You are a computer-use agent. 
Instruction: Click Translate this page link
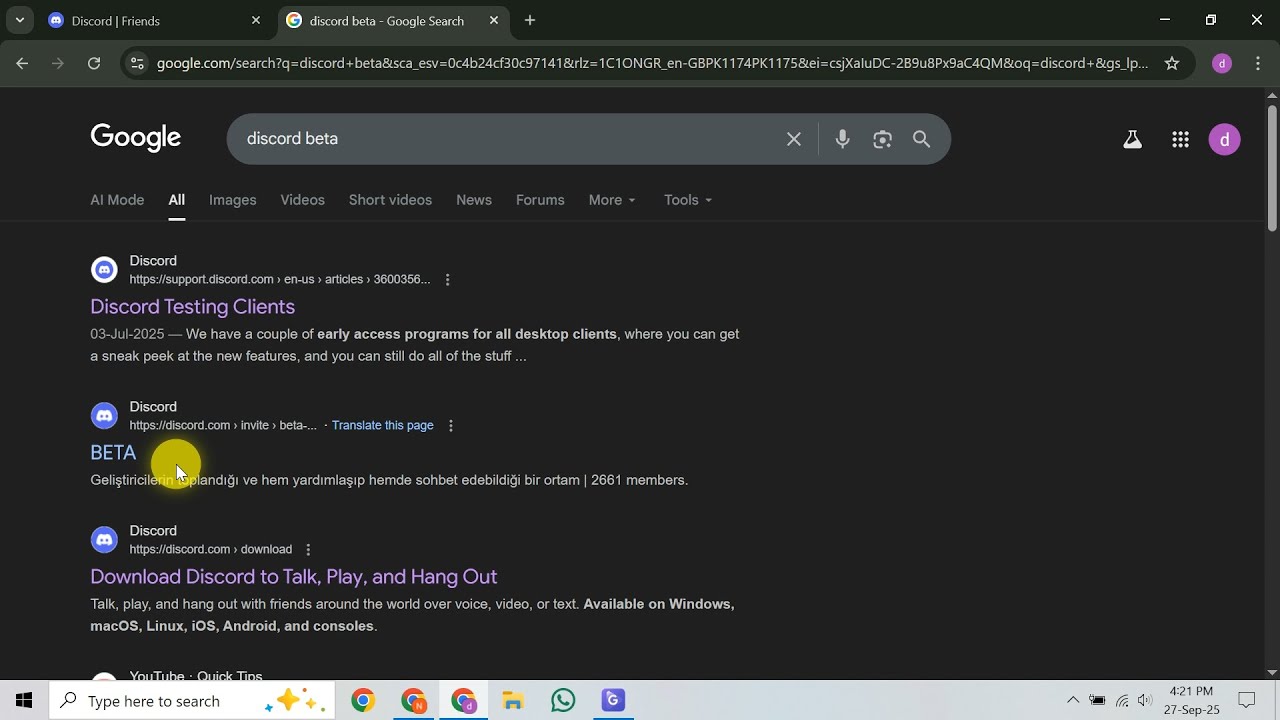point(382,425)
